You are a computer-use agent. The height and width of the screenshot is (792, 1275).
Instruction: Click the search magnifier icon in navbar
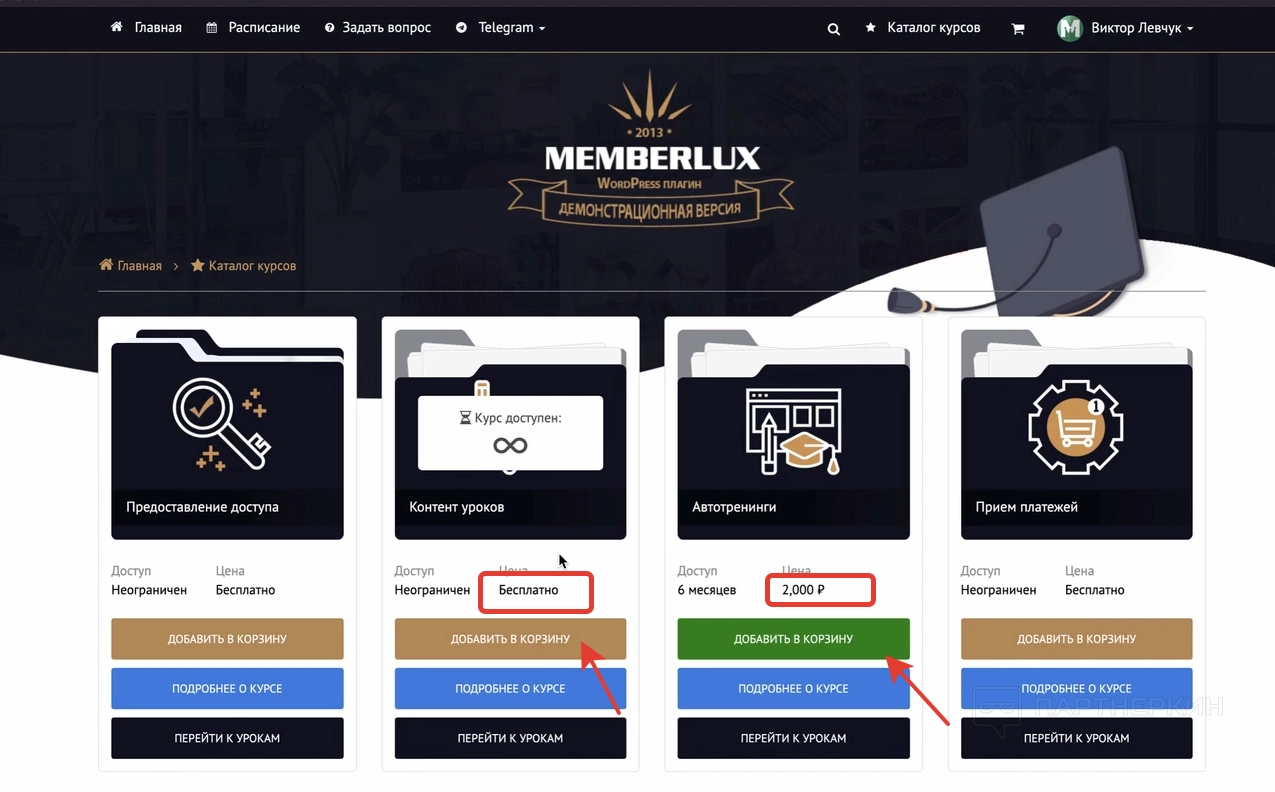pyautogui.click(x=833, y=29)
